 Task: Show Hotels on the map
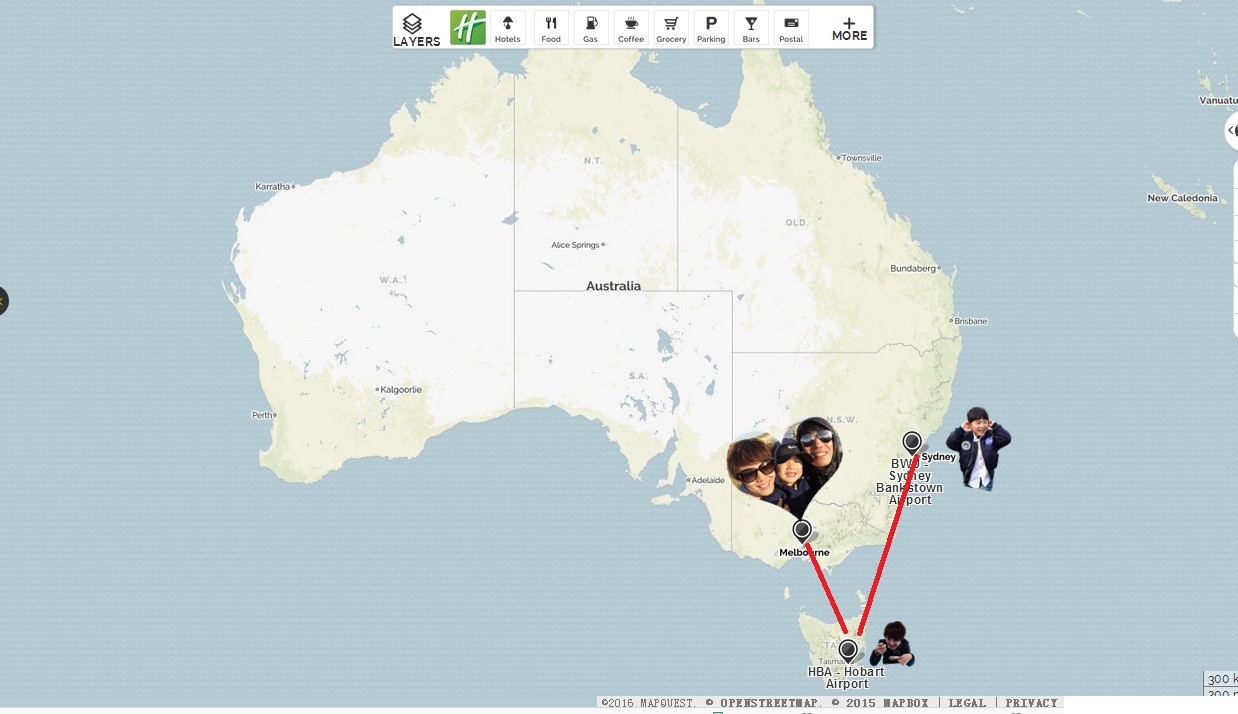(508, 28)
